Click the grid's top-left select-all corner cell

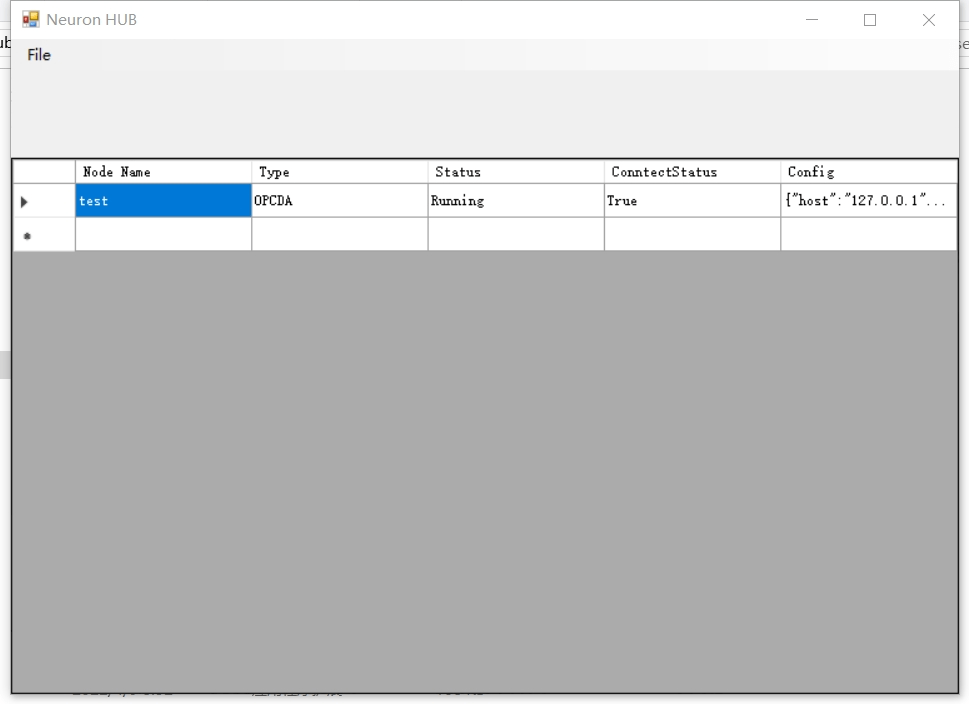[44, 172]
